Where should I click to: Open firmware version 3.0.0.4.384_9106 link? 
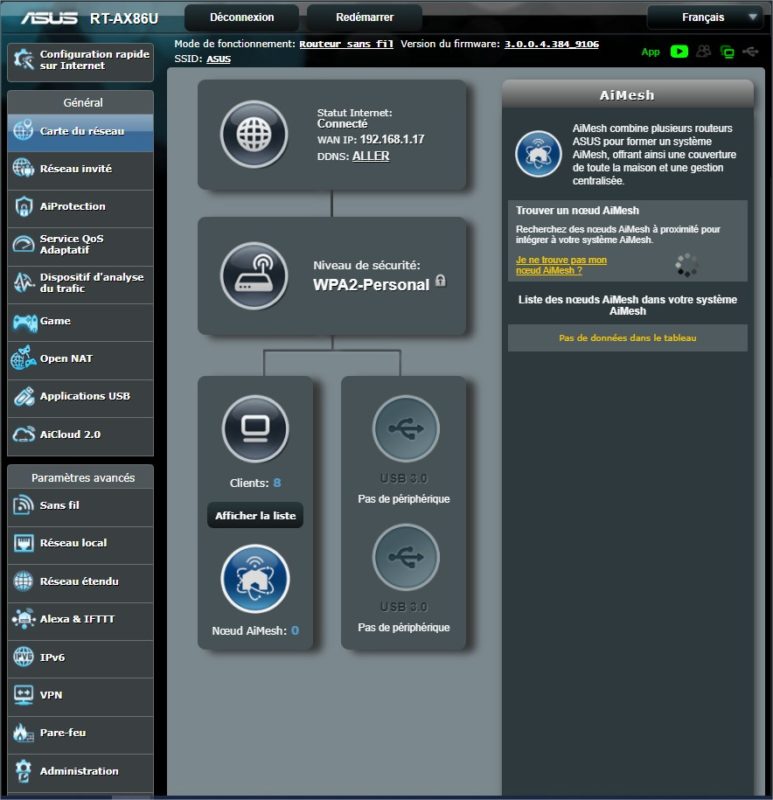pyautogui.click(x=552, y=44)
